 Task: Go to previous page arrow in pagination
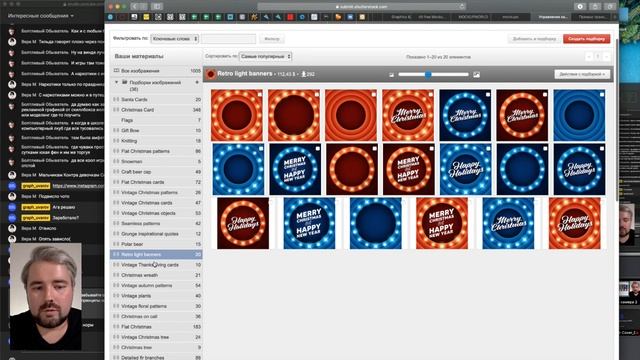click(589, 57)
